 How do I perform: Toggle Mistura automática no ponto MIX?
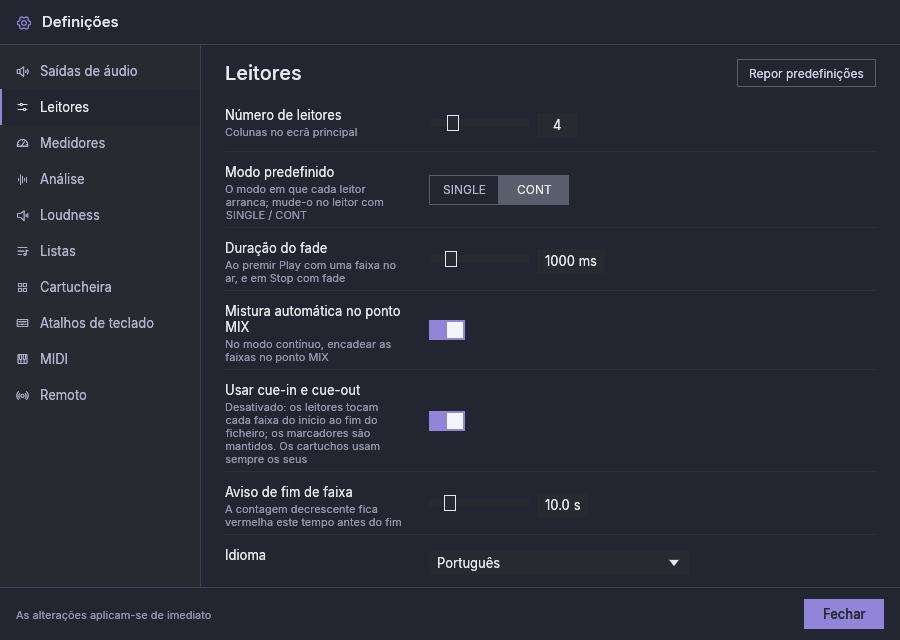447,330
